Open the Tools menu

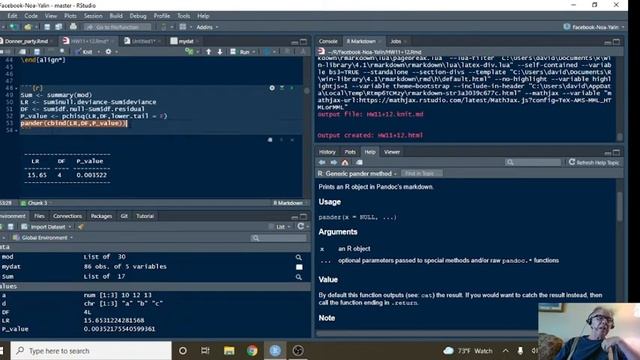183,16
